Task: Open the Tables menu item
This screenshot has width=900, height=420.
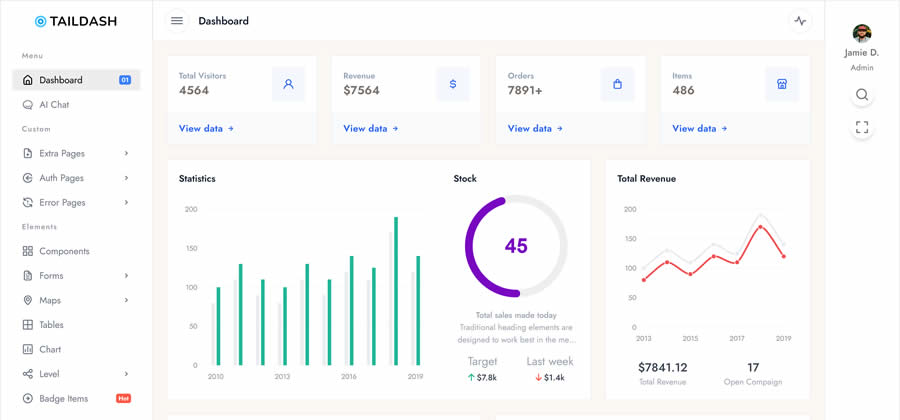Action: click(x=76, y=325)
